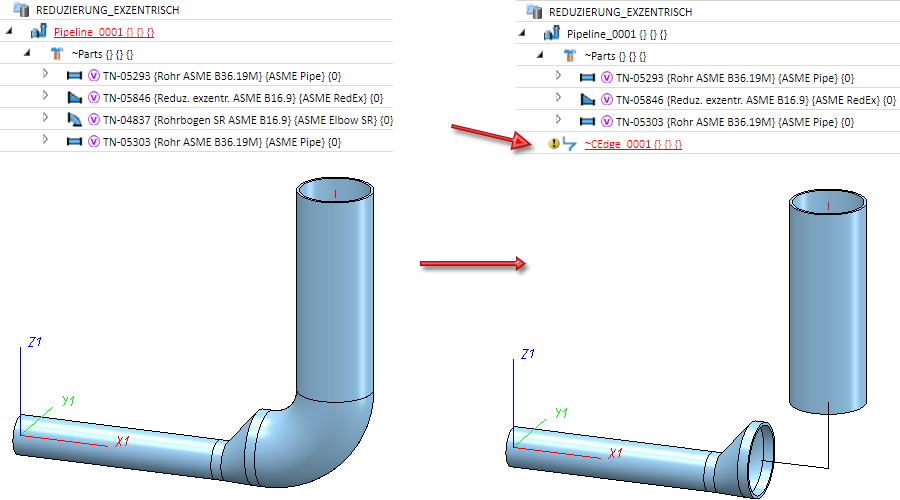
Task: Click reducer icon of TN-05846 in right tree
Action: (x=587, y=99)
